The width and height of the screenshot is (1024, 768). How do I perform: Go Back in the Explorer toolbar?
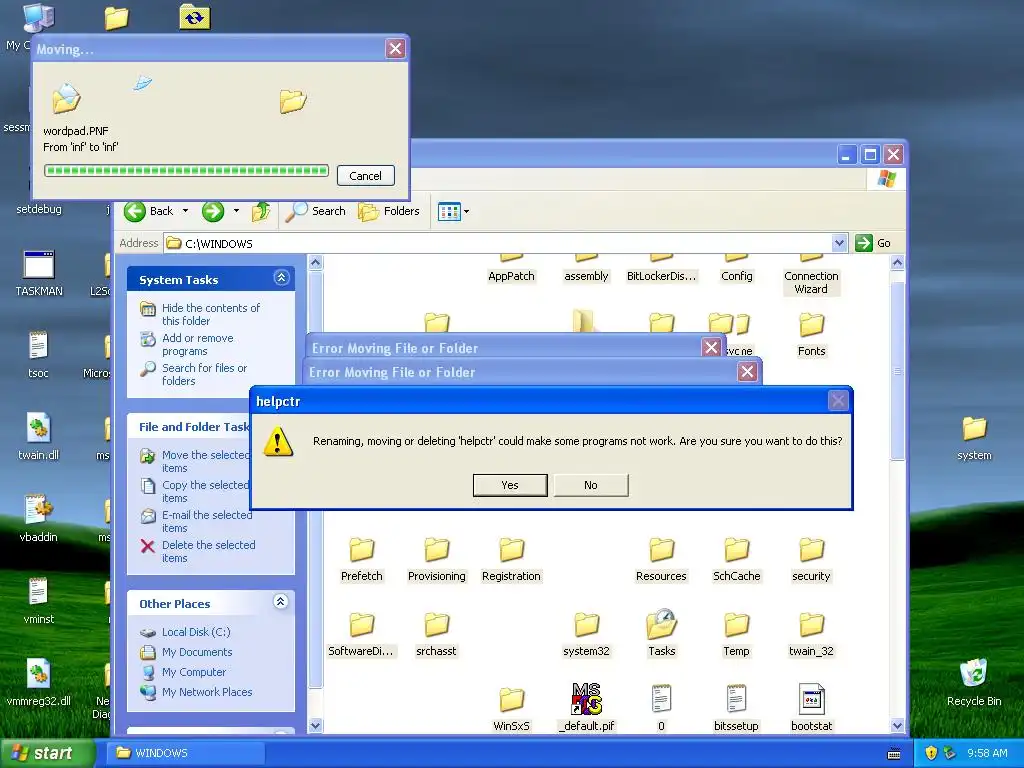point(150,211)
